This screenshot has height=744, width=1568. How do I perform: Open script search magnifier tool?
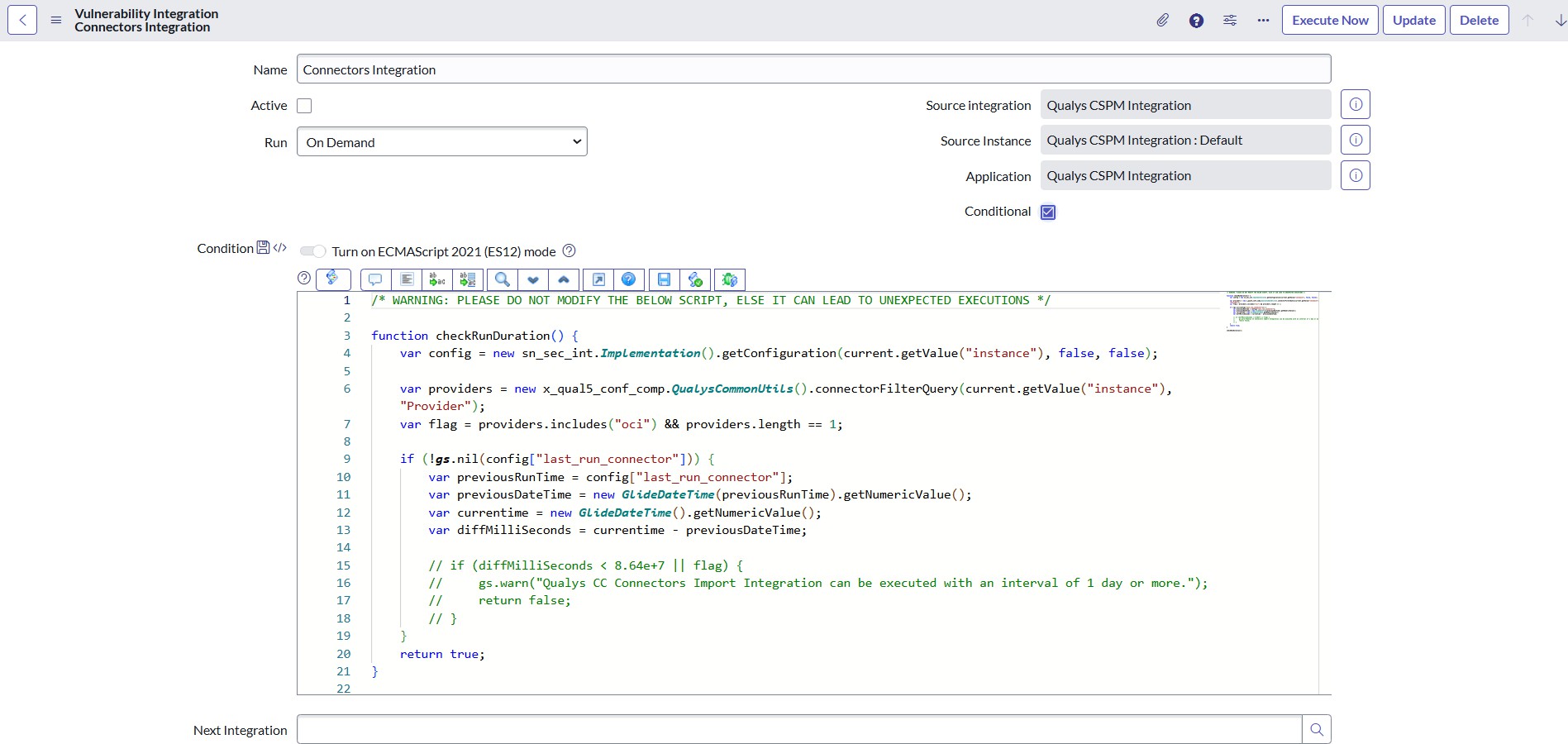[503, 279]
